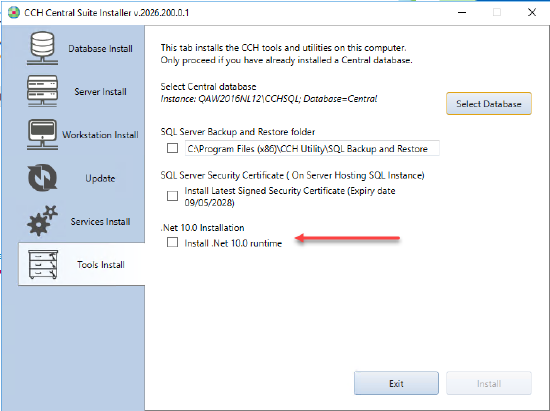Go to the Workstation Install tab
This screenshot has height=411, width=550.
[100, 135]
